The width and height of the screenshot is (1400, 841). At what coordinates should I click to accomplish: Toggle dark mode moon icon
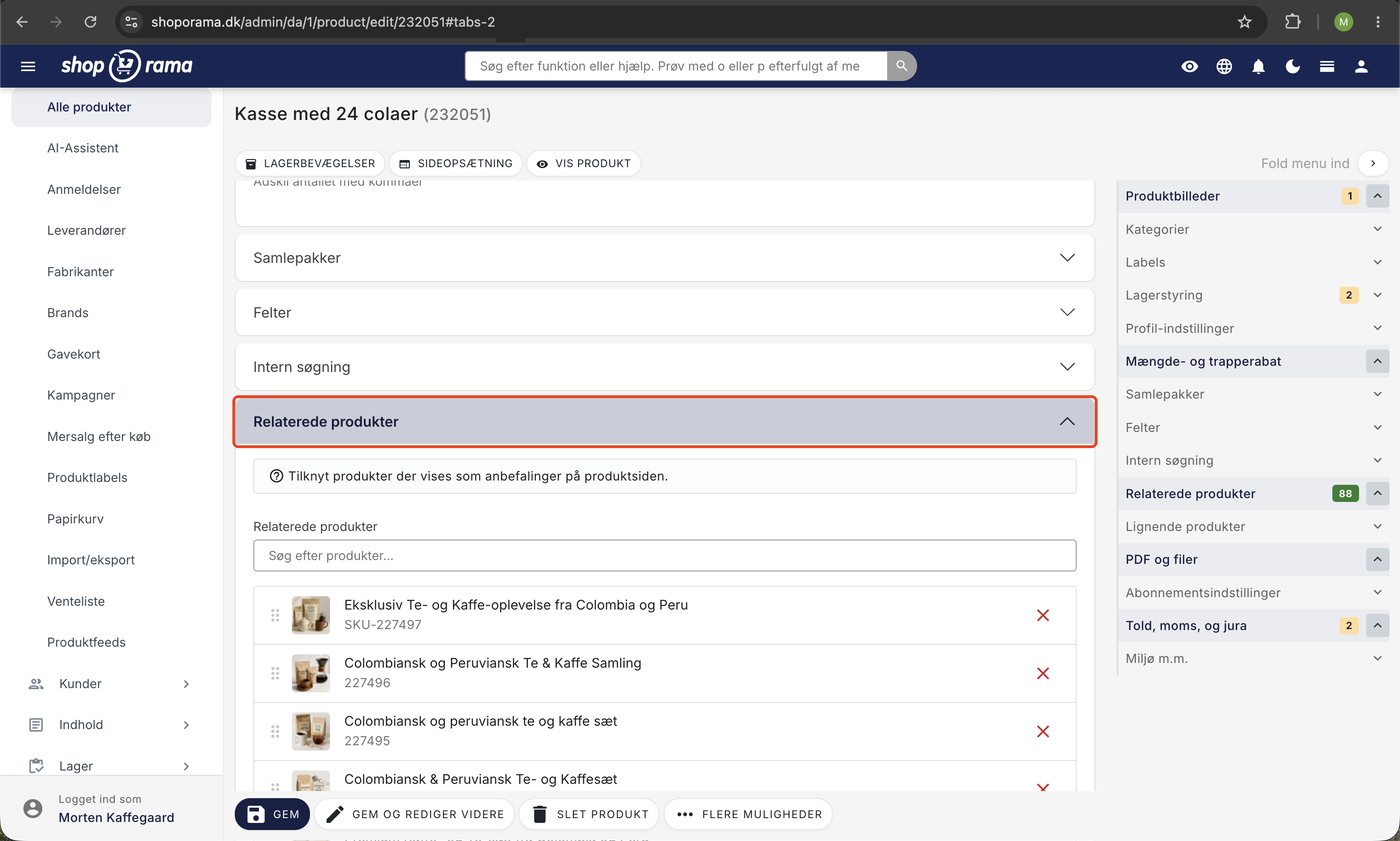[x=1293, y=66]
